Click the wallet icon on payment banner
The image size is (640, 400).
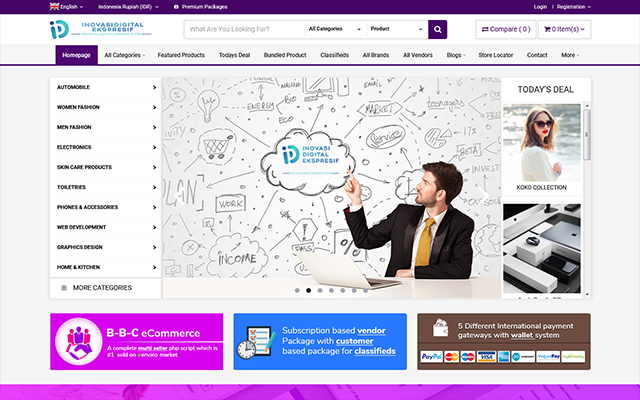[x=438, y=329]
